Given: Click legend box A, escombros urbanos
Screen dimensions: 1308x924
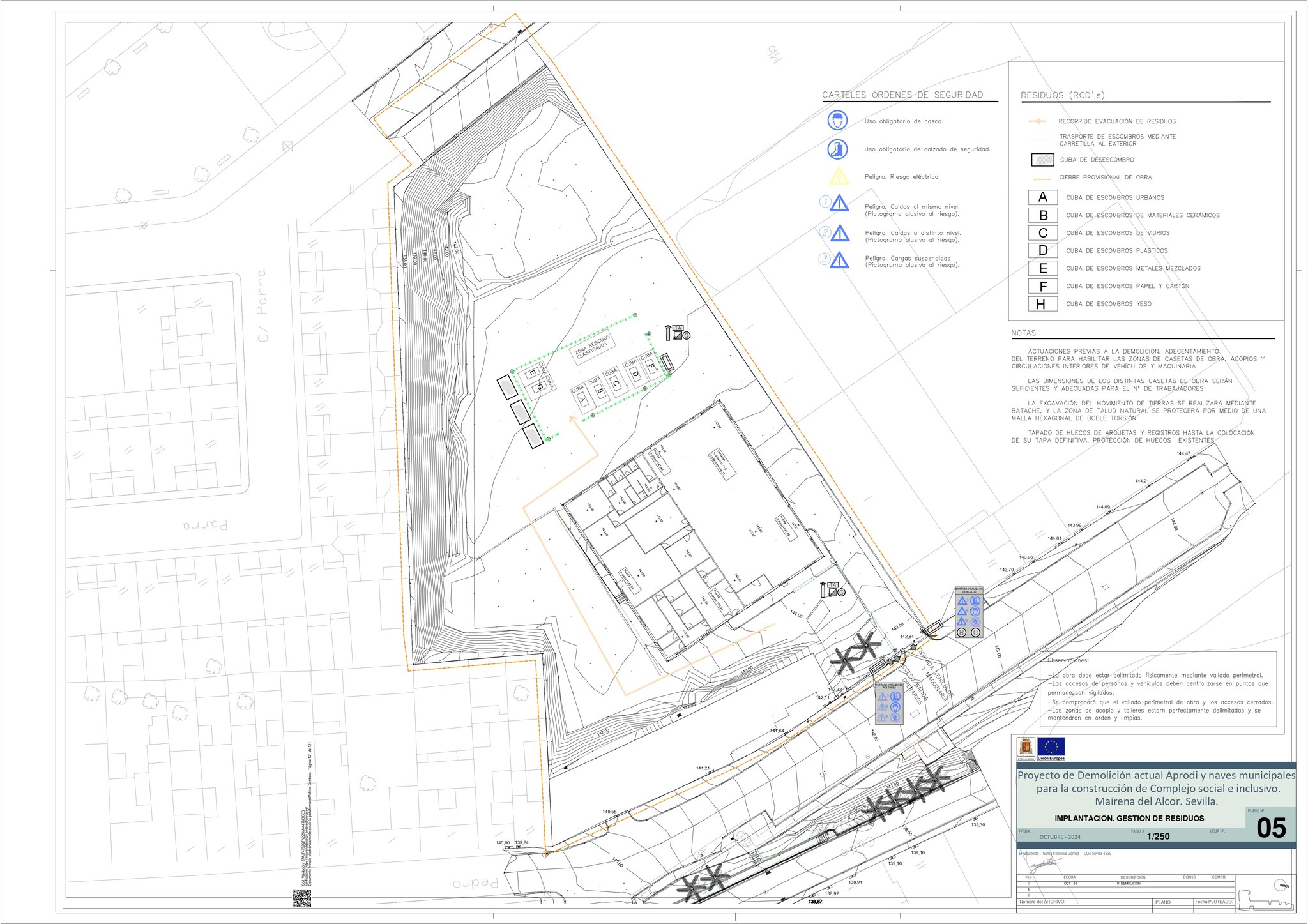Looking at the screenshot, I should click(1042, 197).
